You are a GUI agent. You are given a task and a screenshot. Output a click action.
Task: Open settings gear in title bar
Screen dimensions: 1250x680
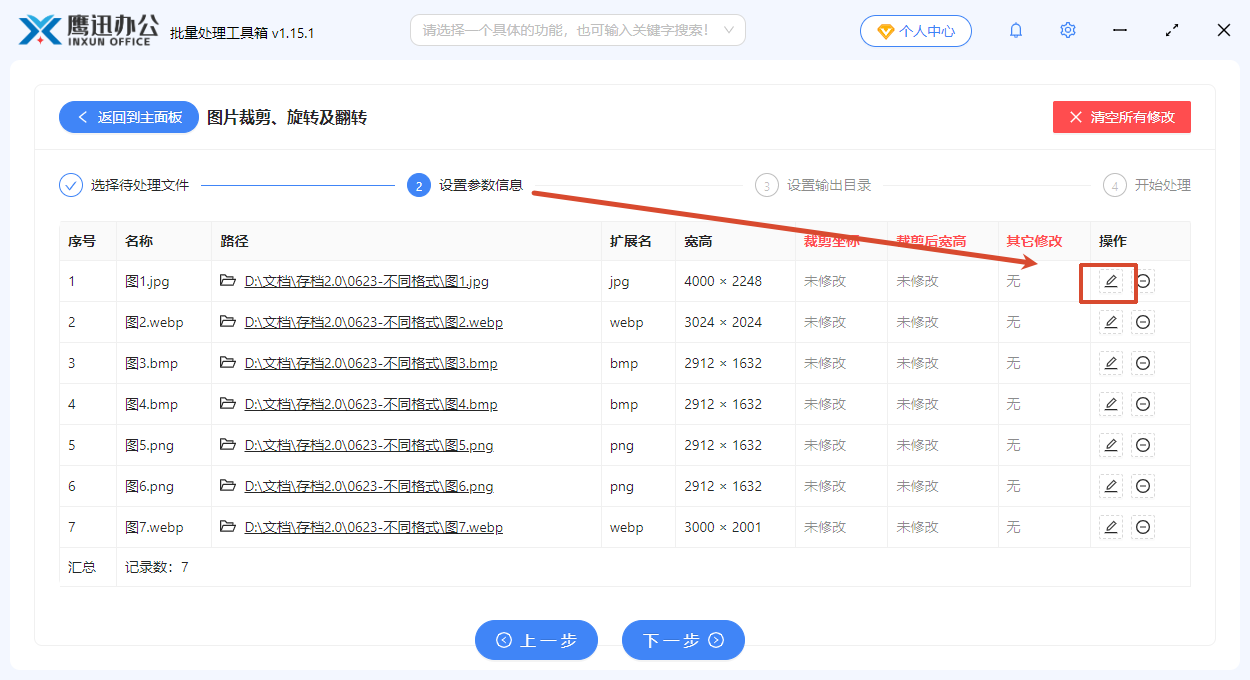point(1068,30)
